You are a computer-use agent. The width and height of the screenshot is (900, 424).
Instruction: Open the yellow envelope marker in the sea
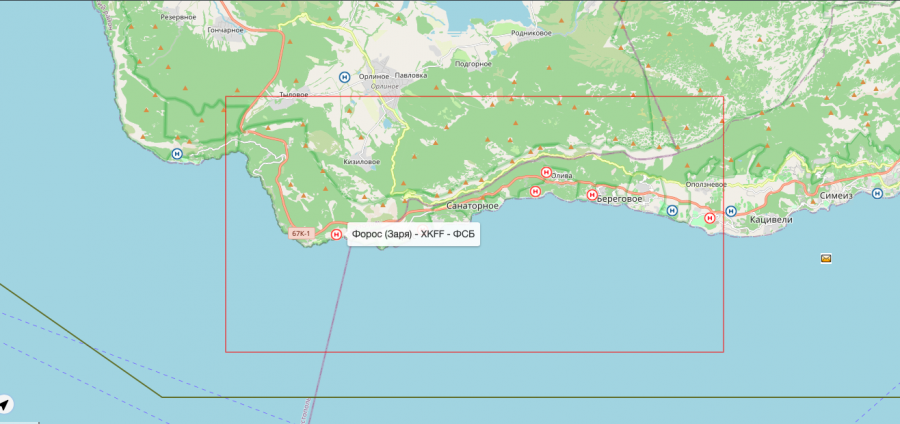826,258
